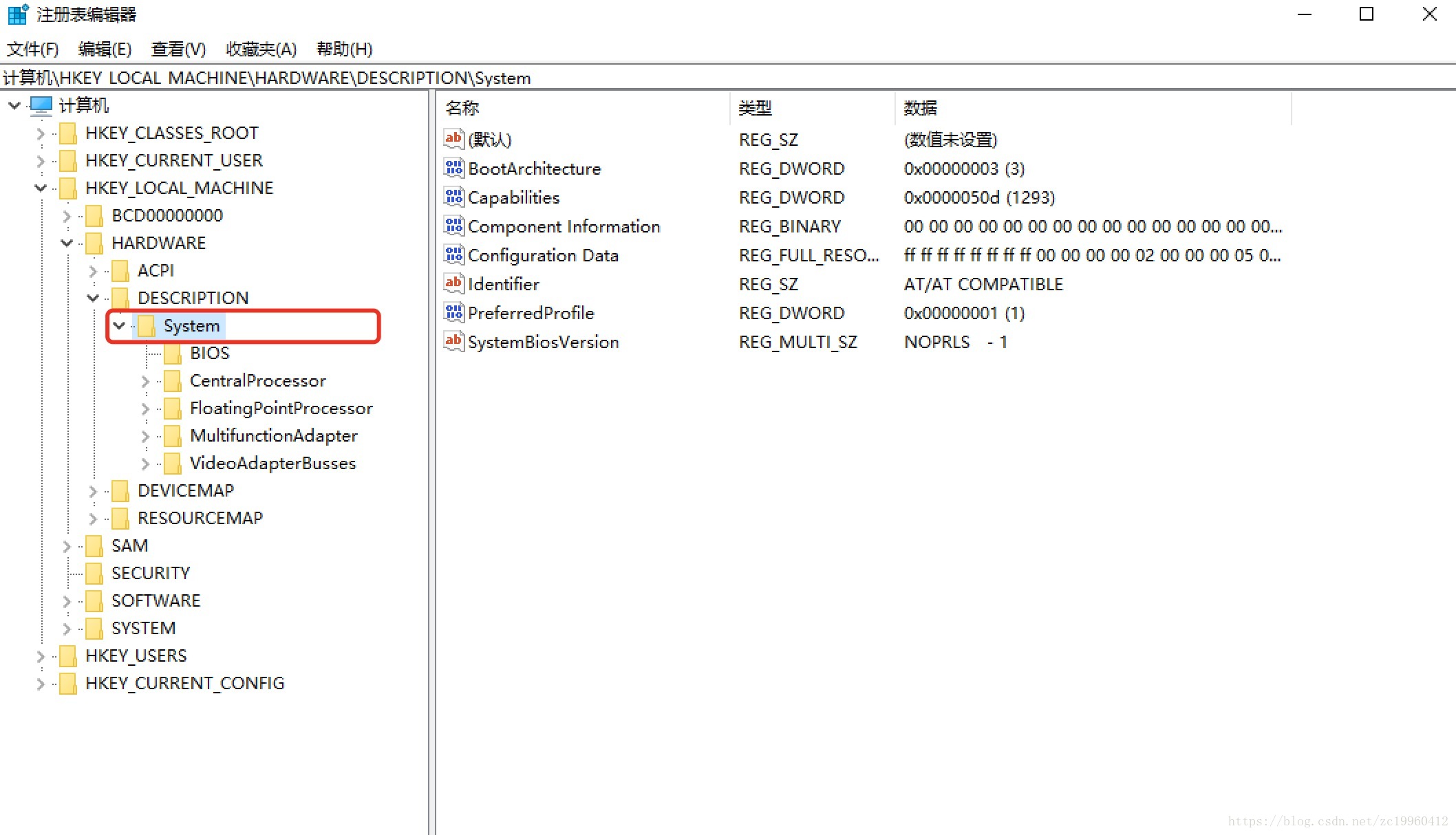Click the SystemBiosVersion string value icon
Viewport: 1456px width, 835px height.
(x=453, y=341)
